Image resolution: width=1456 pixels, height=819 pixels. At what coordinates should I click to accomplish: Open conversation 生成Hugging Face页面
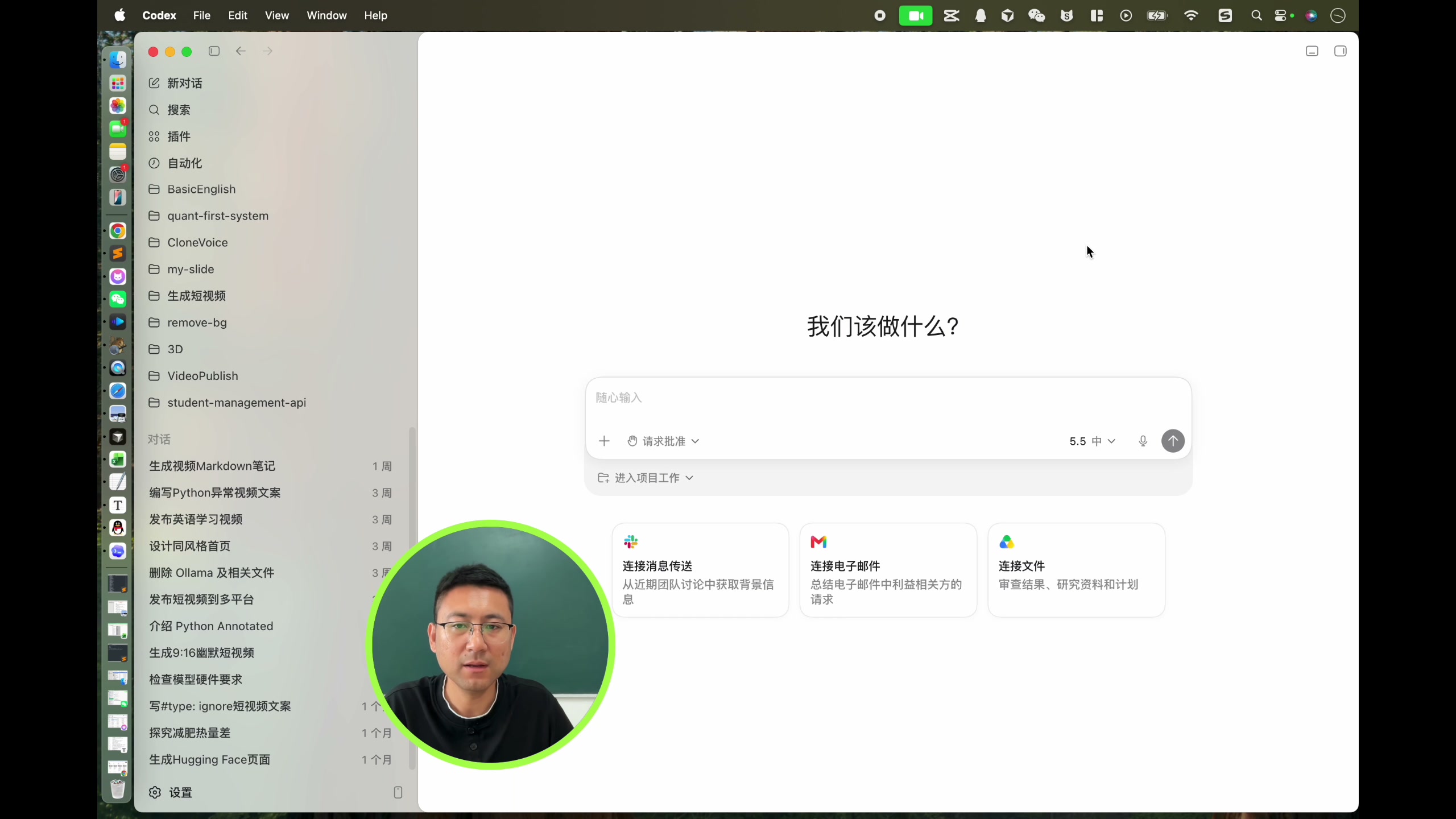pyautogui.click(x=271, y=760)
